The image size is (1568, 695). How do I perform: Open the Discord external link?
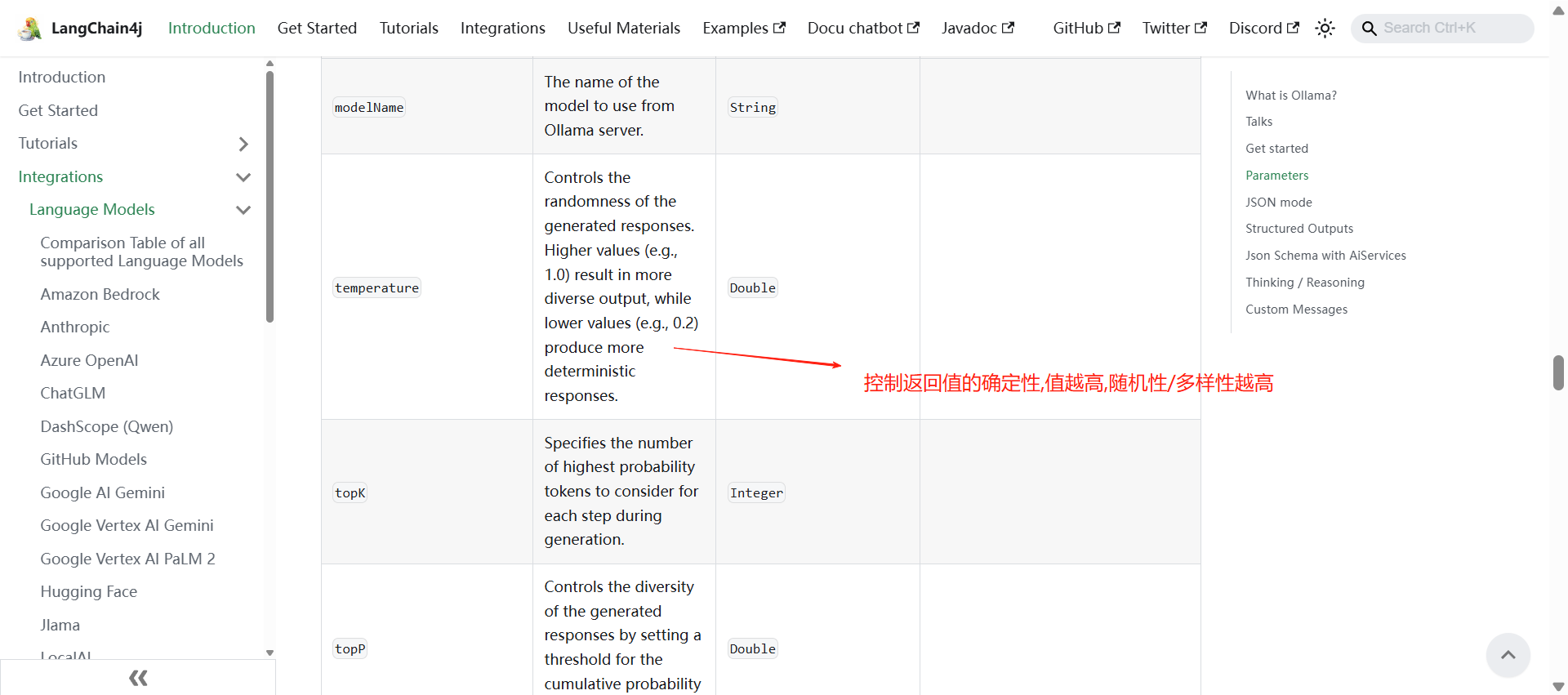(1263, 29)
